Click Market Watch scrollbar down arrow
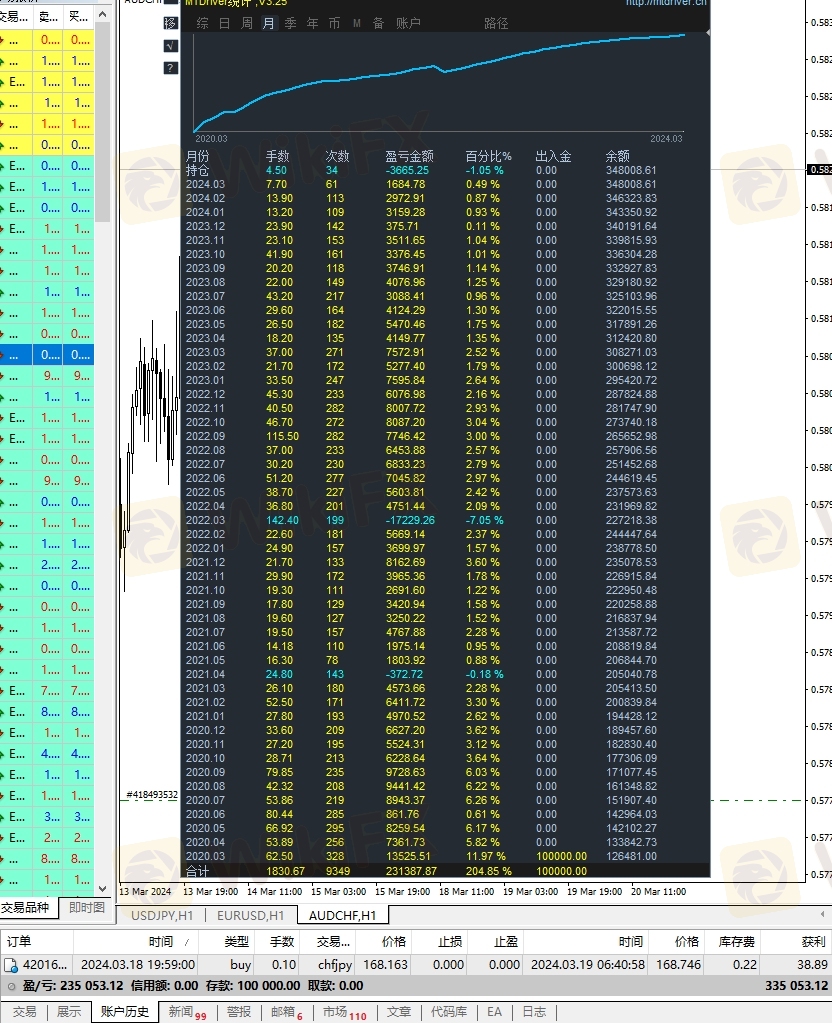 102,889
